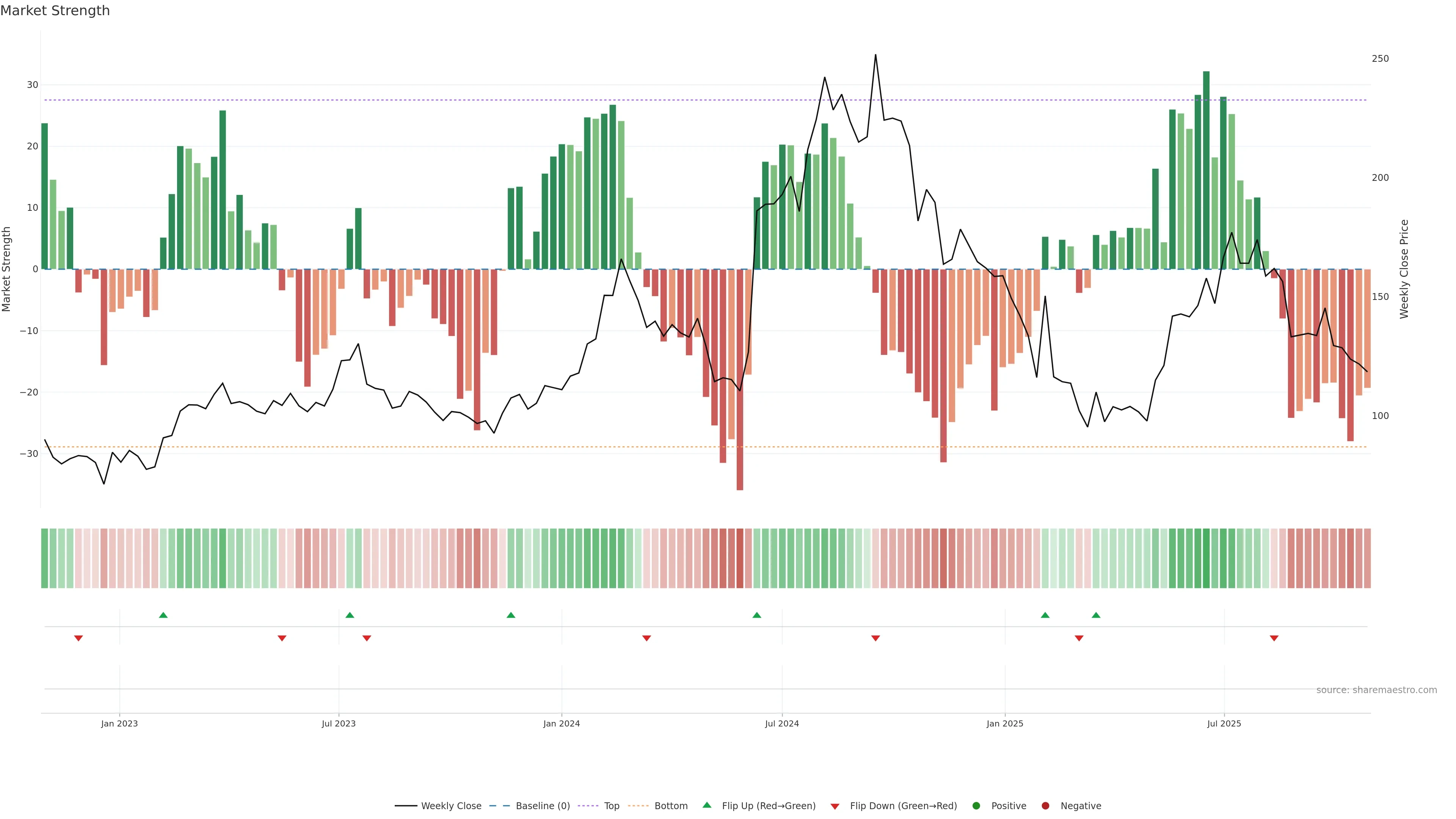Click the Weekly Close Price axis title
Viewport: 1456px width, 819px height.
[x=1404, y=269]
